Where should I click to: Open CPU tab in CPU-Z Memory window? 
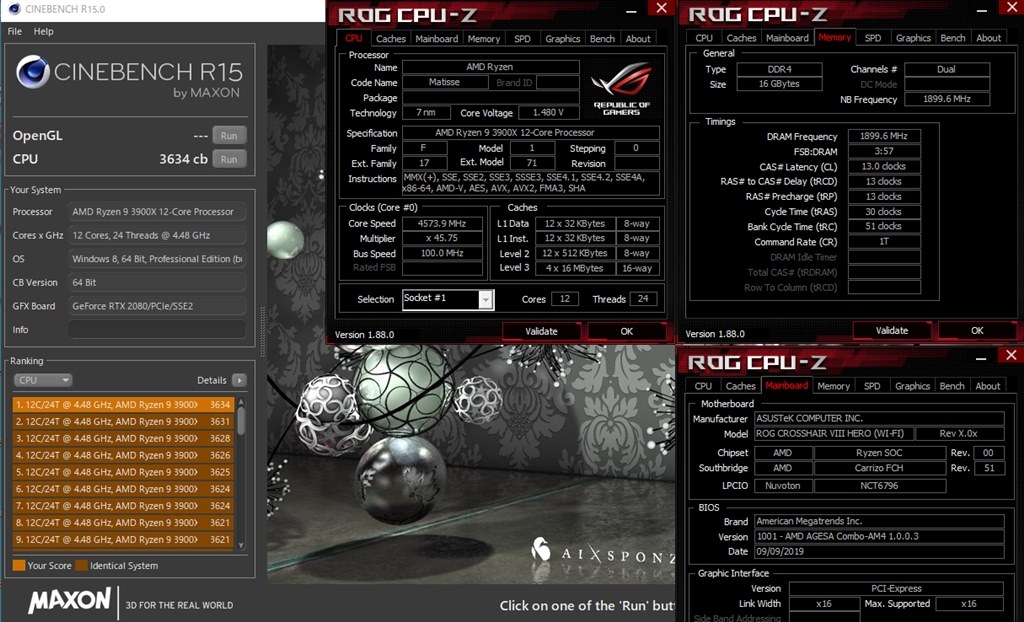pyautogui.click(x=704, y=38)
